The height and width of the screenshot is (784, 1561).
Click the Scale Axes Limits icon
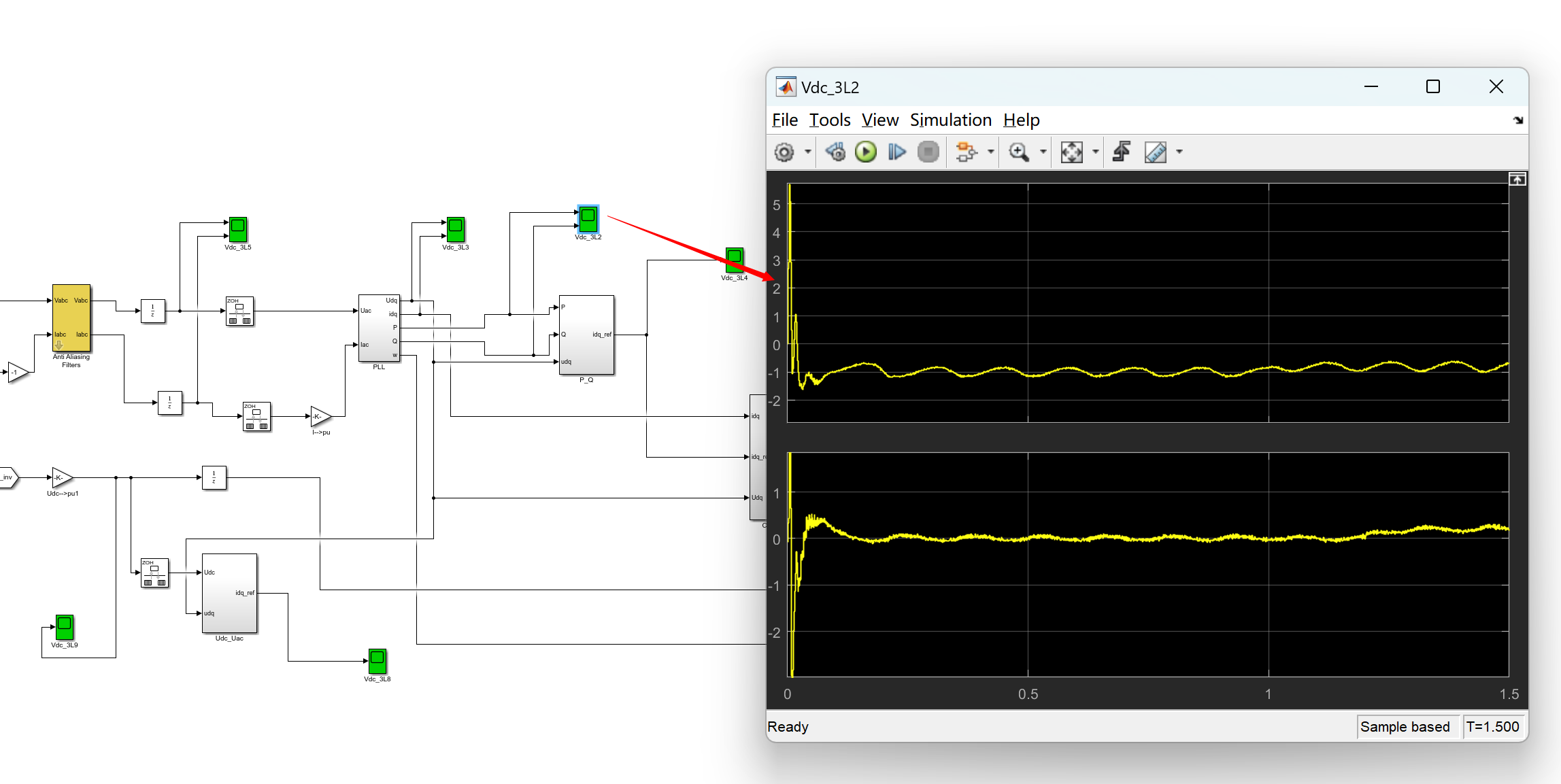click(1071, 152)
